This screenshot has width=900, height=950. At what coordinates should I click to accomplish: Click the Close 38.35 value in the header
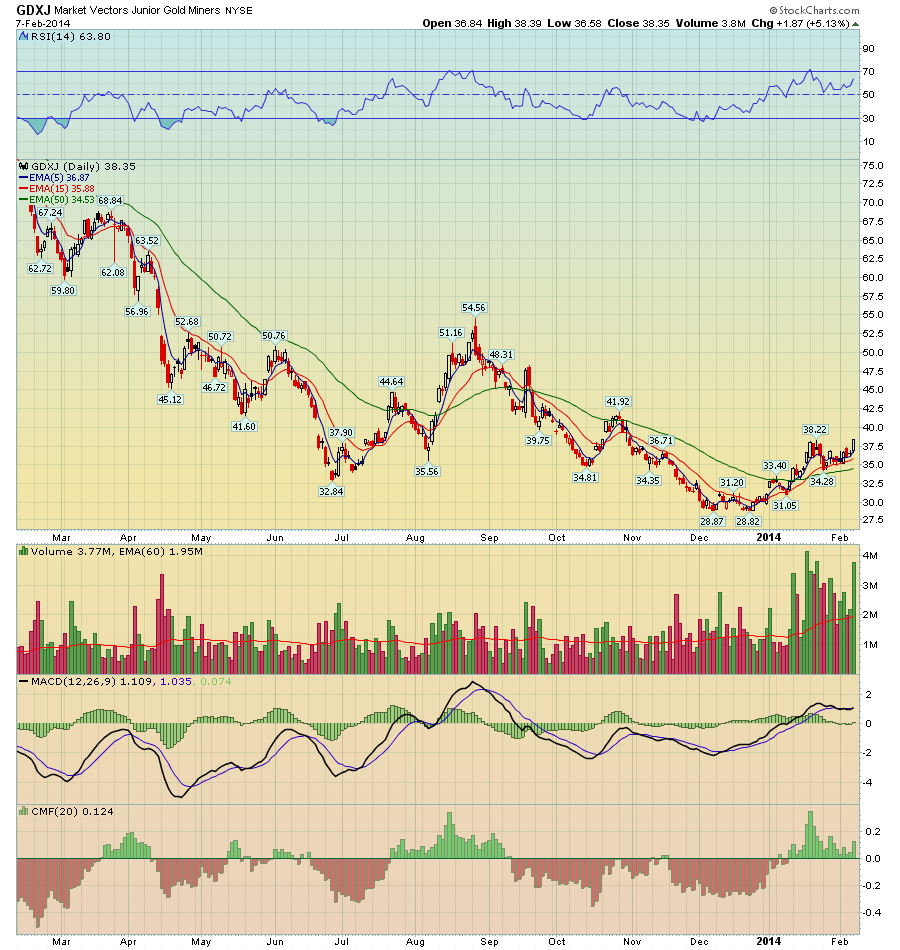[x=638, y=24]
